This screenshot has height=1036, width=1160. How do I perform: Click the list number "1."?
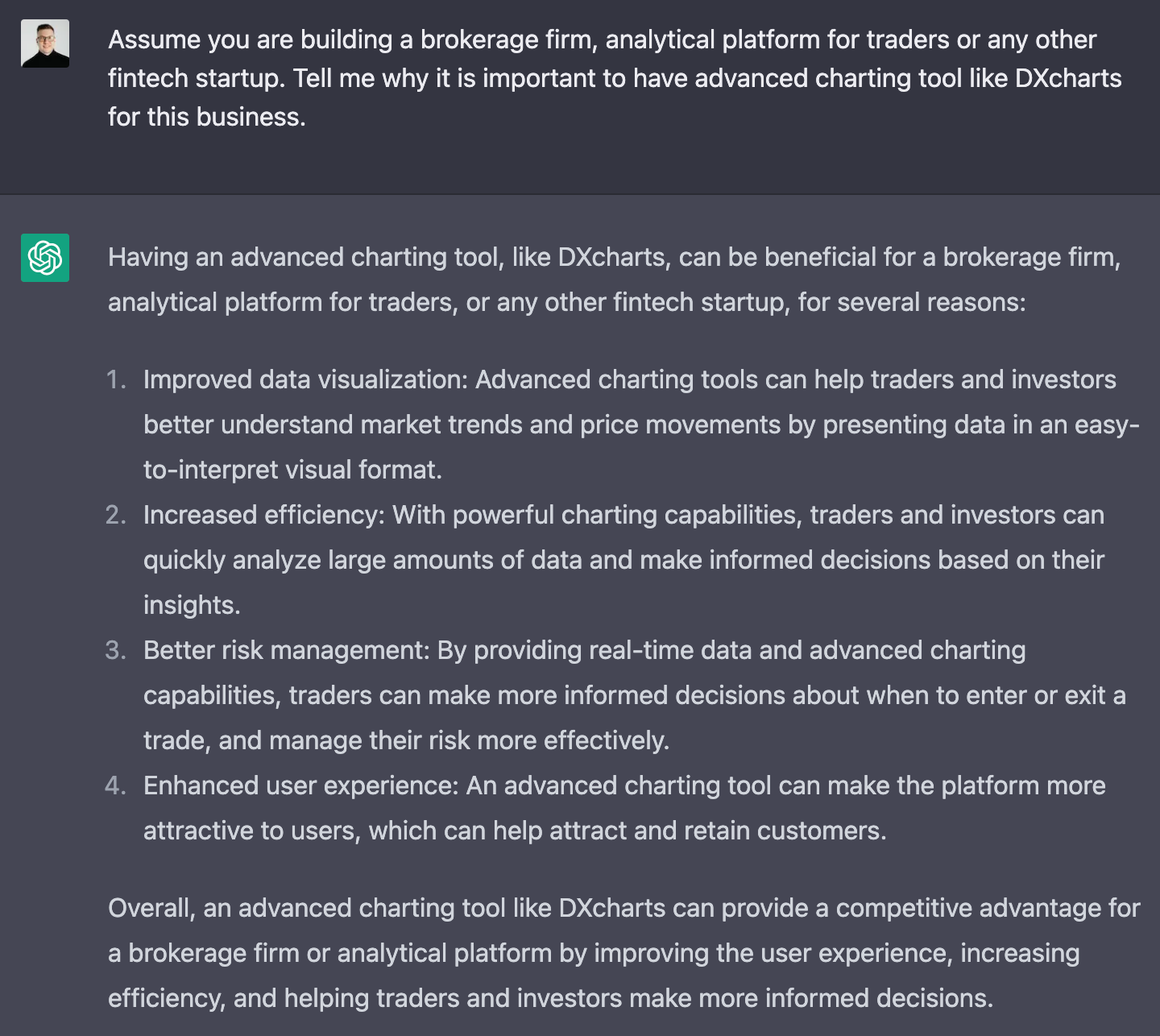(x=117, y=379)
